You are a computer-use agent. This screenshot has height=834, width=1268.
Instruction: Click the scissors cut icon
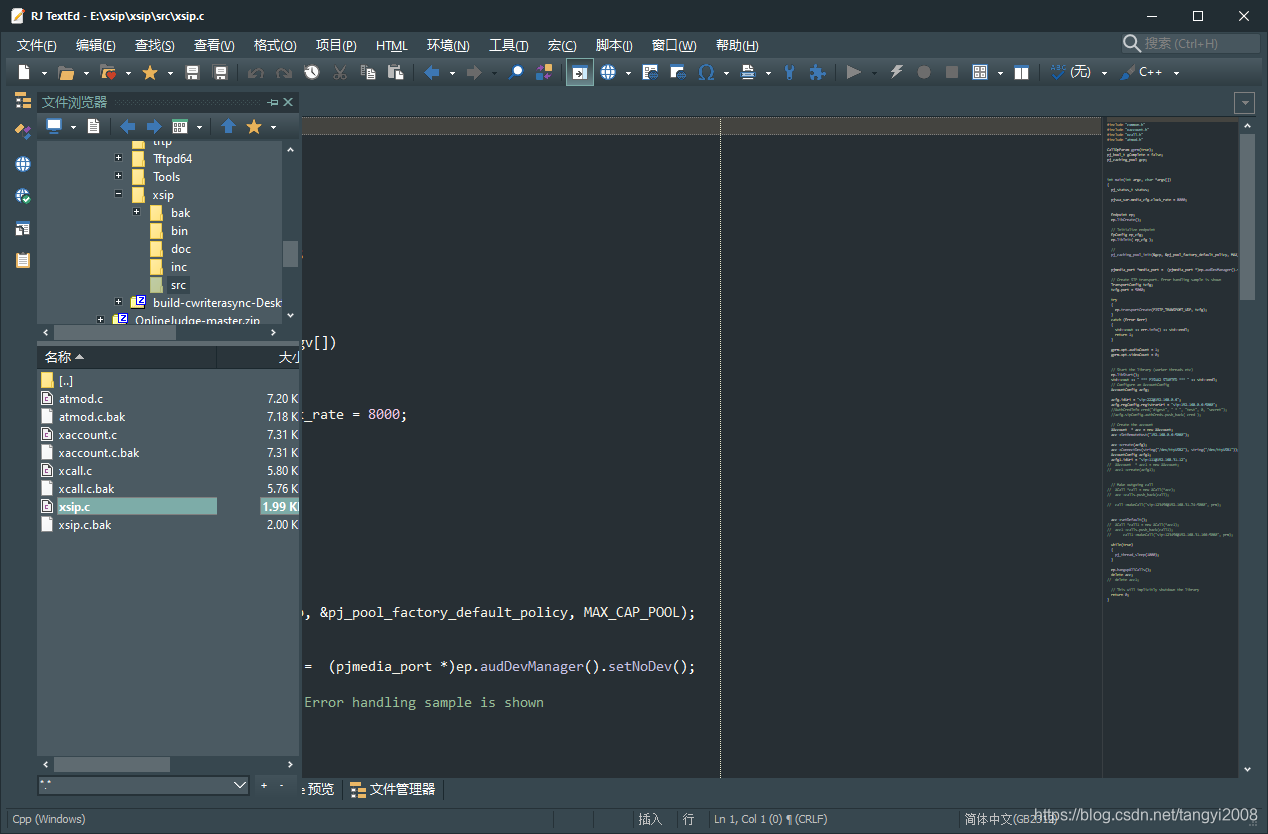340,72
